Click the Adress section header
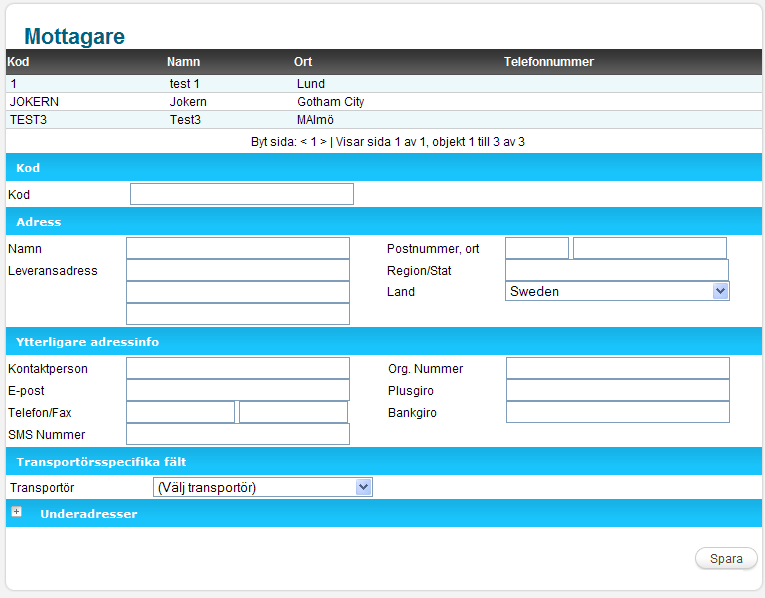The image size is (765, 598). pos(383,221)
